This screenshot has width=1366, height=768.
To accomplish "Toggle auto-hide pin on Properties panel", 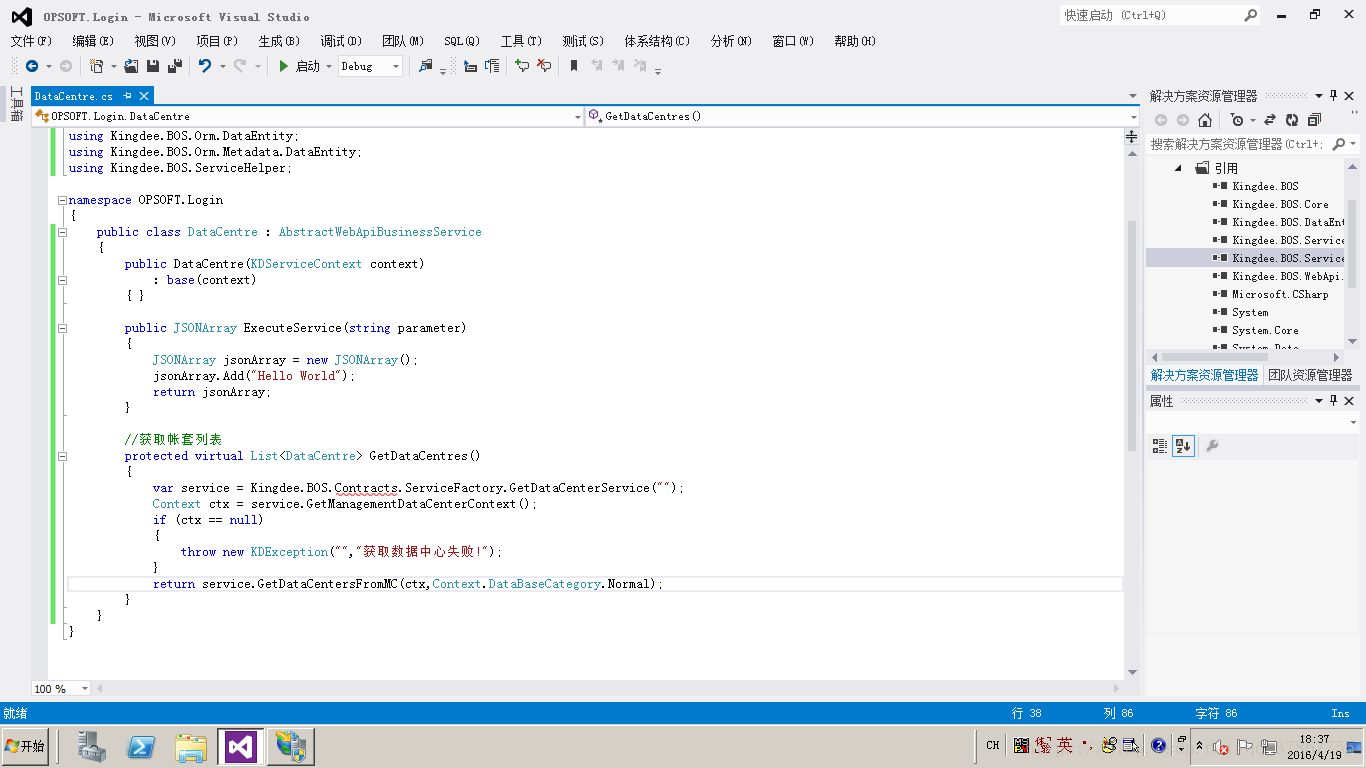I will pos(1333,401).
